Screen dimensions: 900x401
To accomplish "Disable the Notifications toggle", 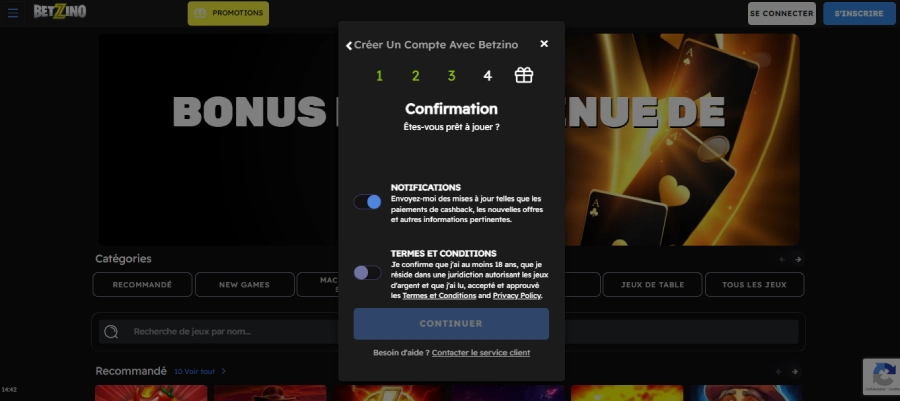I will coord(367,202).
